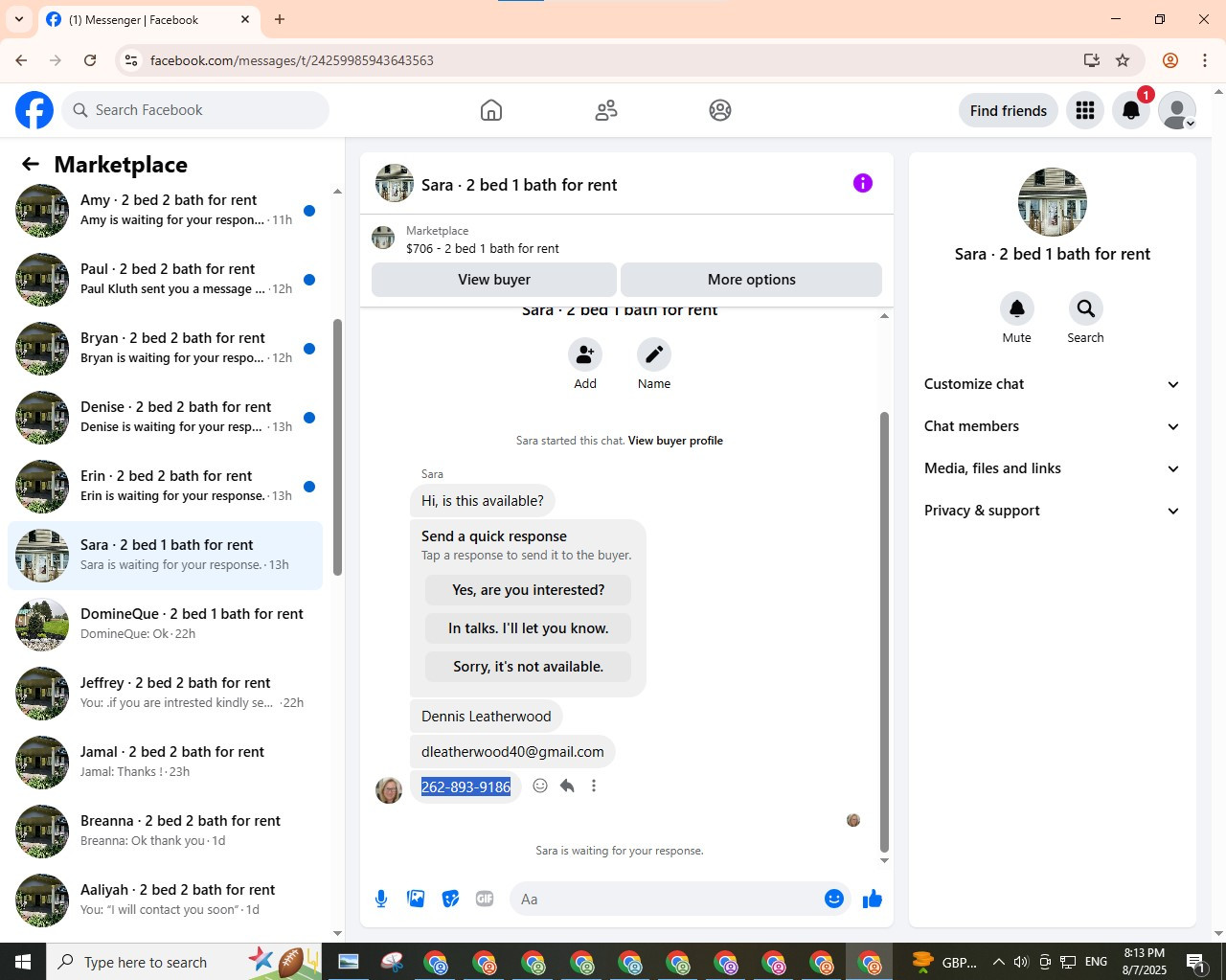Open Facebook home from the logo
The image size is (1226, 980).
(34, 110)
